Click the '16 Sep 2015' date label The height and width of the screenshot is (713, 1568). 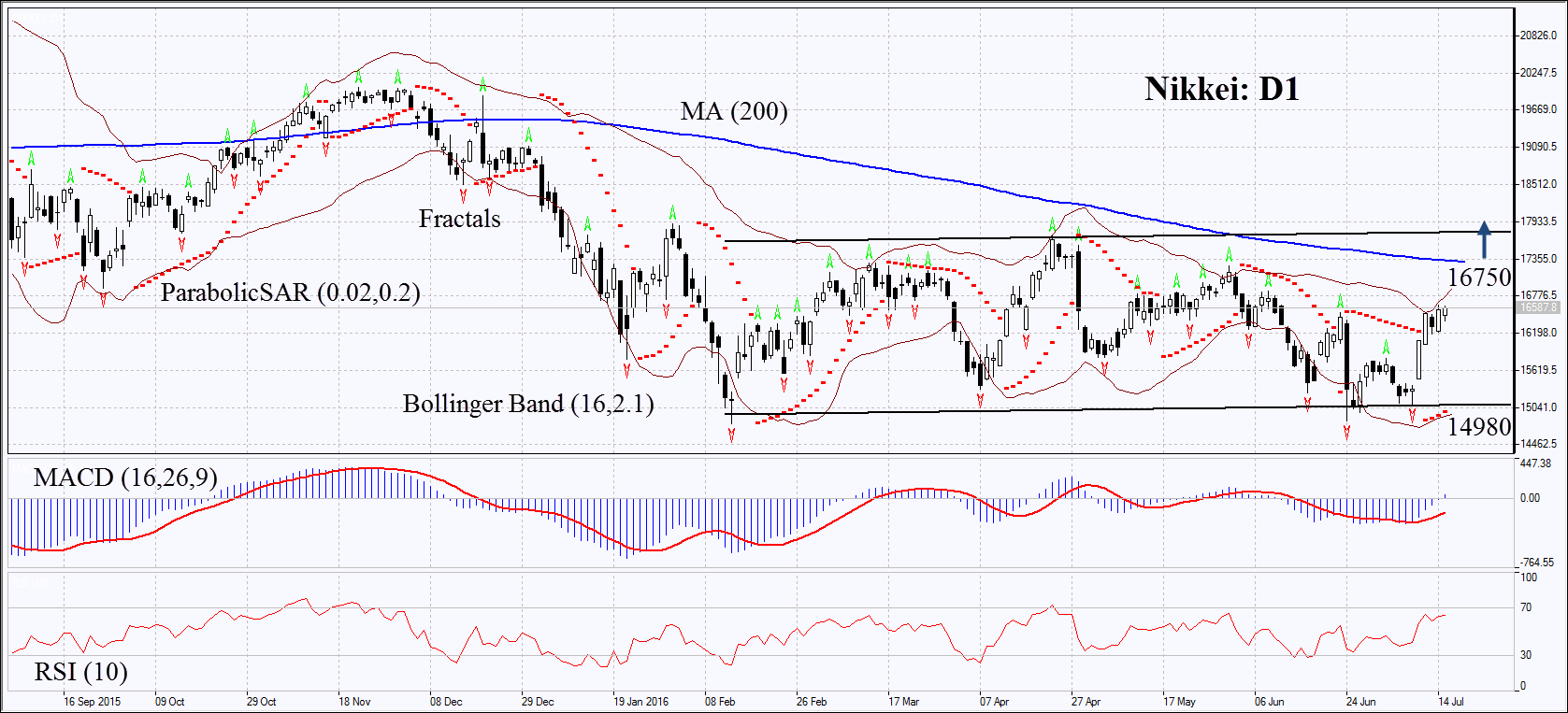[92, 702]
